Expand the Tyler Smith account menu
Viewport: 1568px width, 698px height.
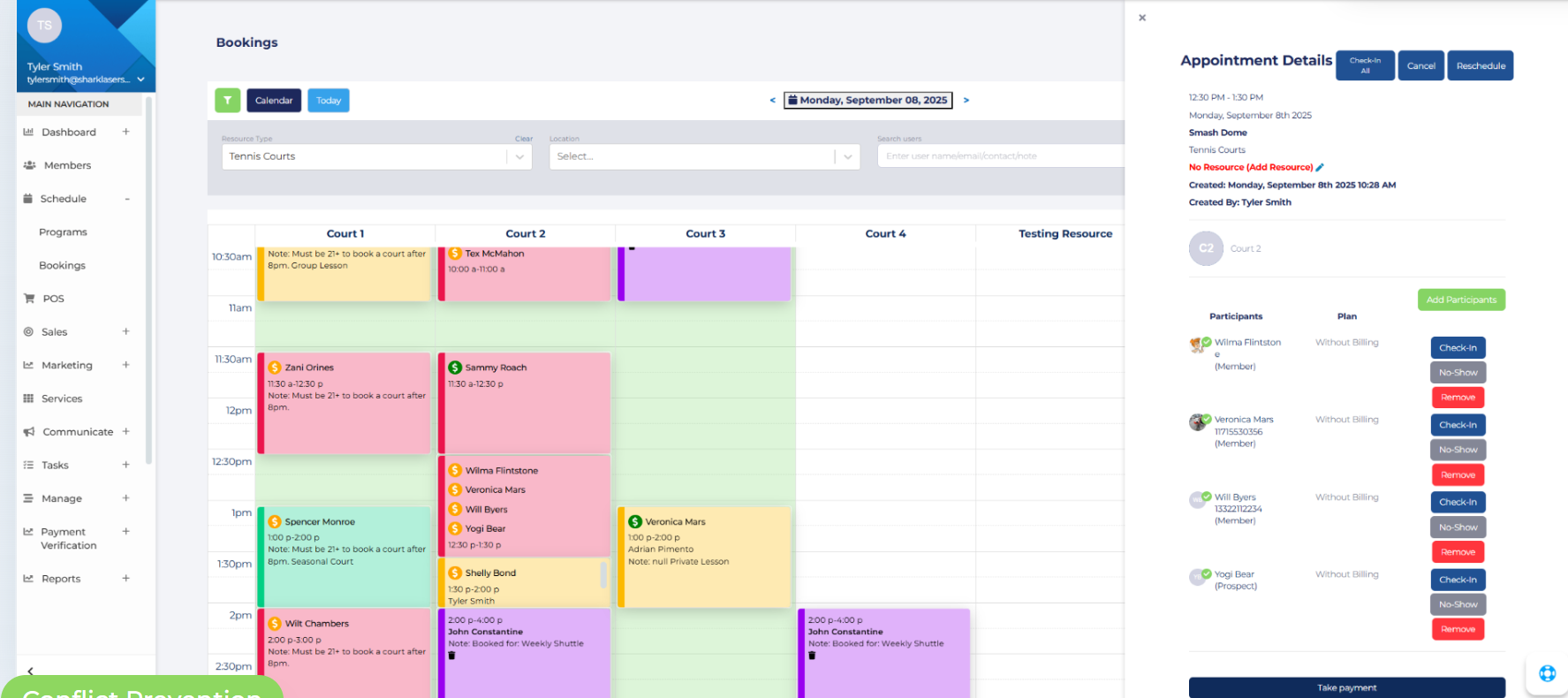tap(140, 80)
